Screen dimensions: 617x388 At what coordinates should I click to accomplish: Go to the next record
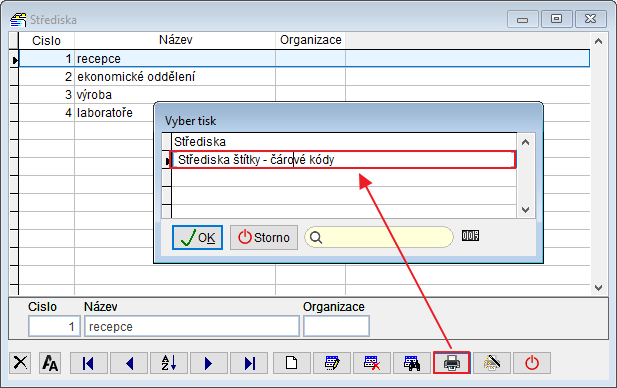click(209, 362)
